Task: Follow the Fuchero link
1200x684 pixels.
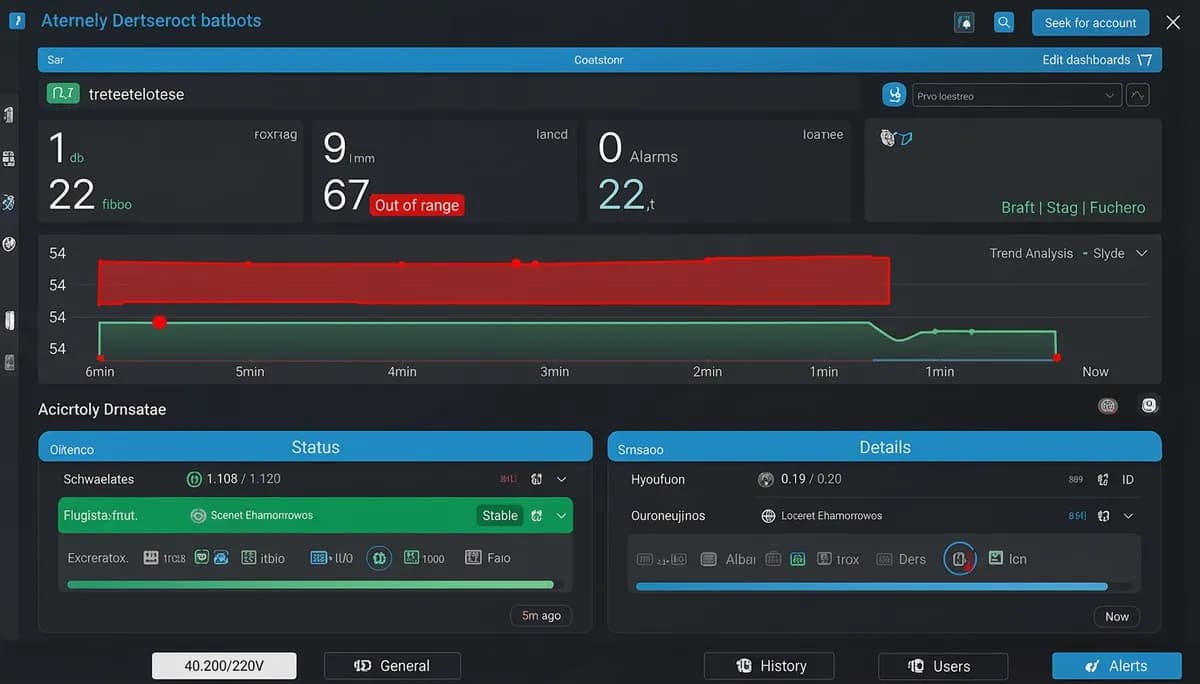Action: 1118,207
